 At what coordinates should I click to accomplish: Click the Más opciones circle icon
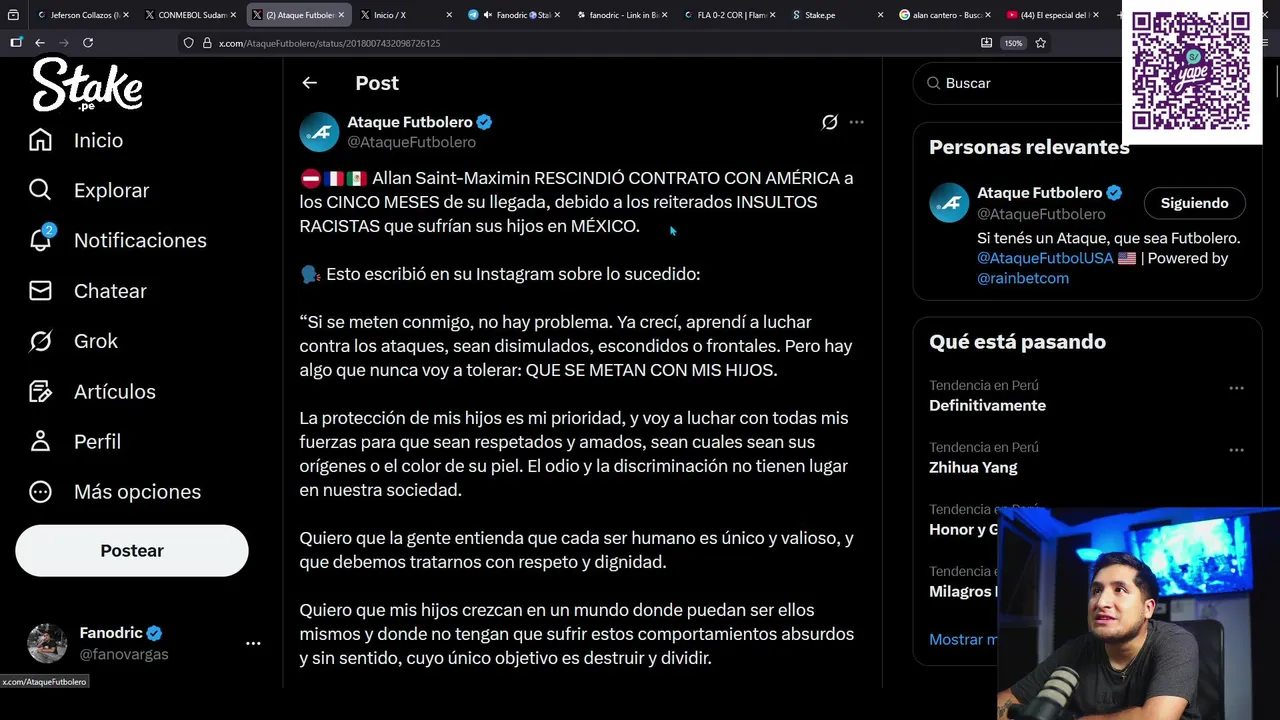coord(40,491)
